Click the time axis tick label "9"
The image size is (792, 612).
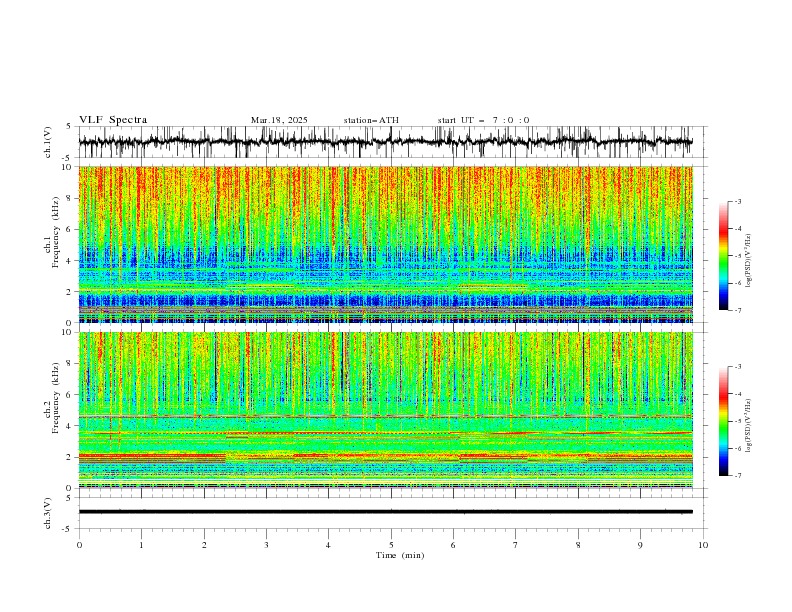[640, 545]
